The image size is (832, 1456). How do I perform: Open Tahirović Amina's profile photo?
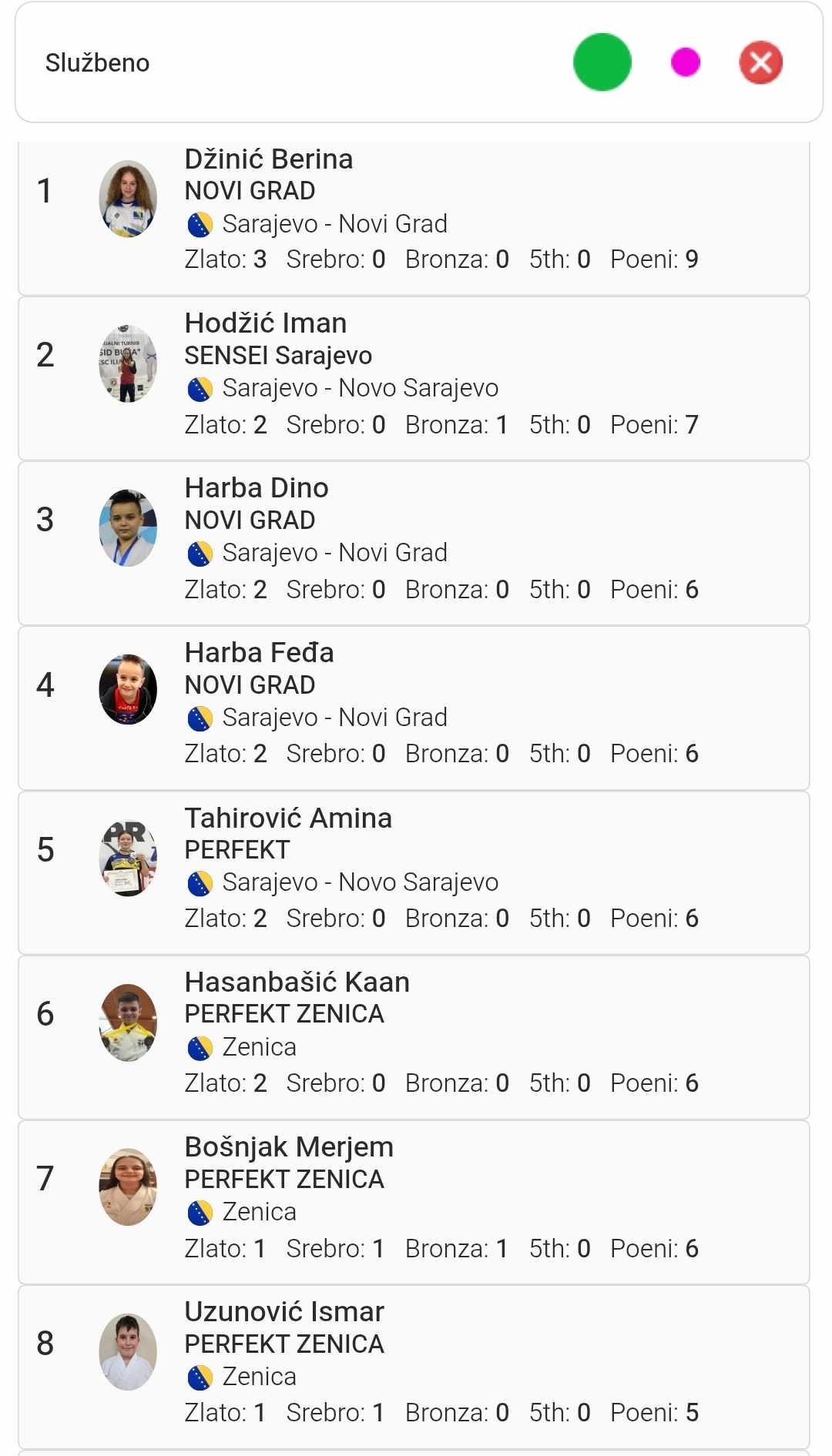coord(128,858)
